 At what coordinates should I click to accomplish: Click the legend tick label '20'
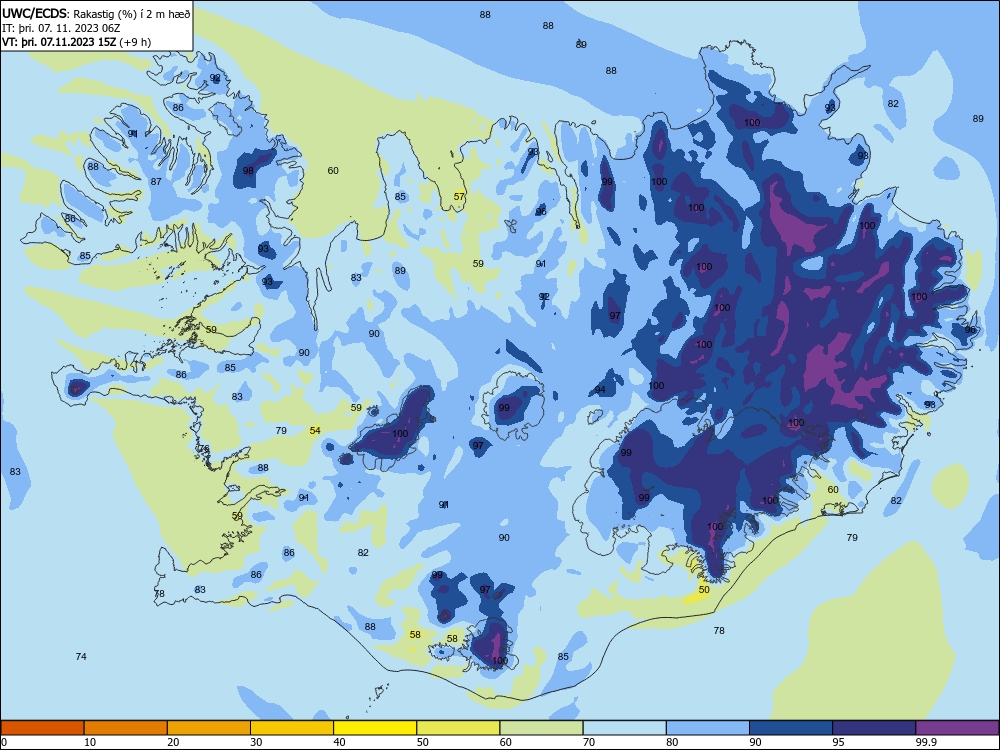coord(173,742)
